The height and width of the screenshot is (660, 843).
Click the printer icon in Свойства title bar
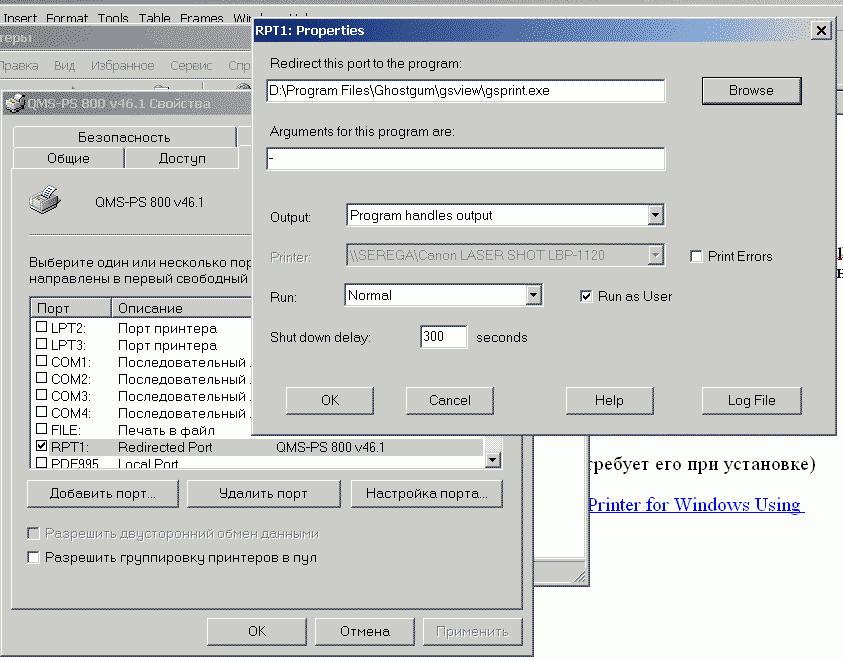(15, 103)
